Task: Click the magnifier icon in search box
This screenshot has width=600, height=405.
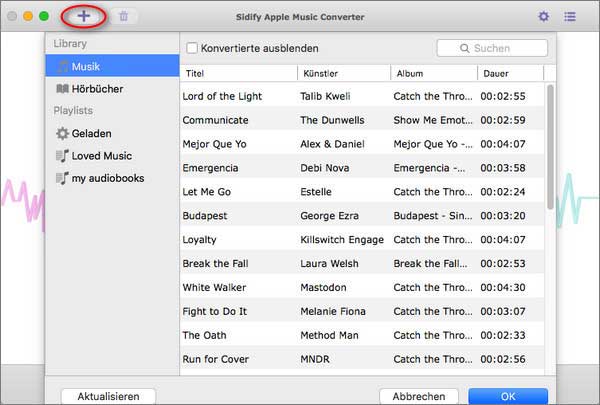Action: tap(465, 48)
